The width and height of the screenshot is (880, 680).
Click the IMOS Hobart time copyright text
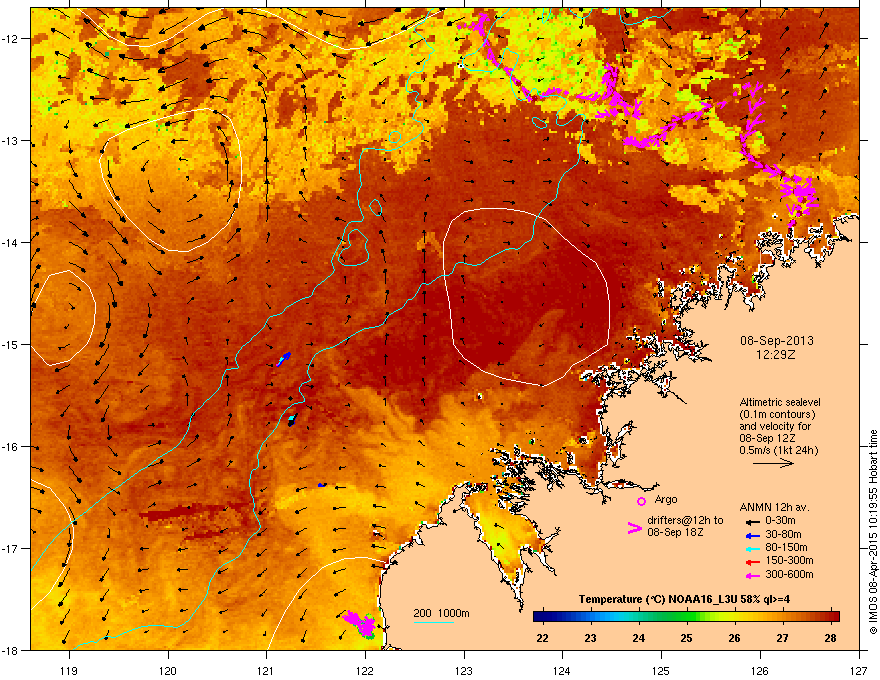pos(873,532)
